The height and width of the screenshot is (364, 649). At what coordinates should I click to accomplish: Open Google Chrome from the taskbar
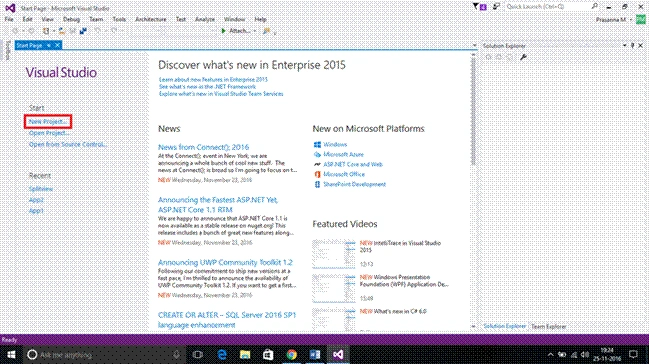[x=291, y=355]
